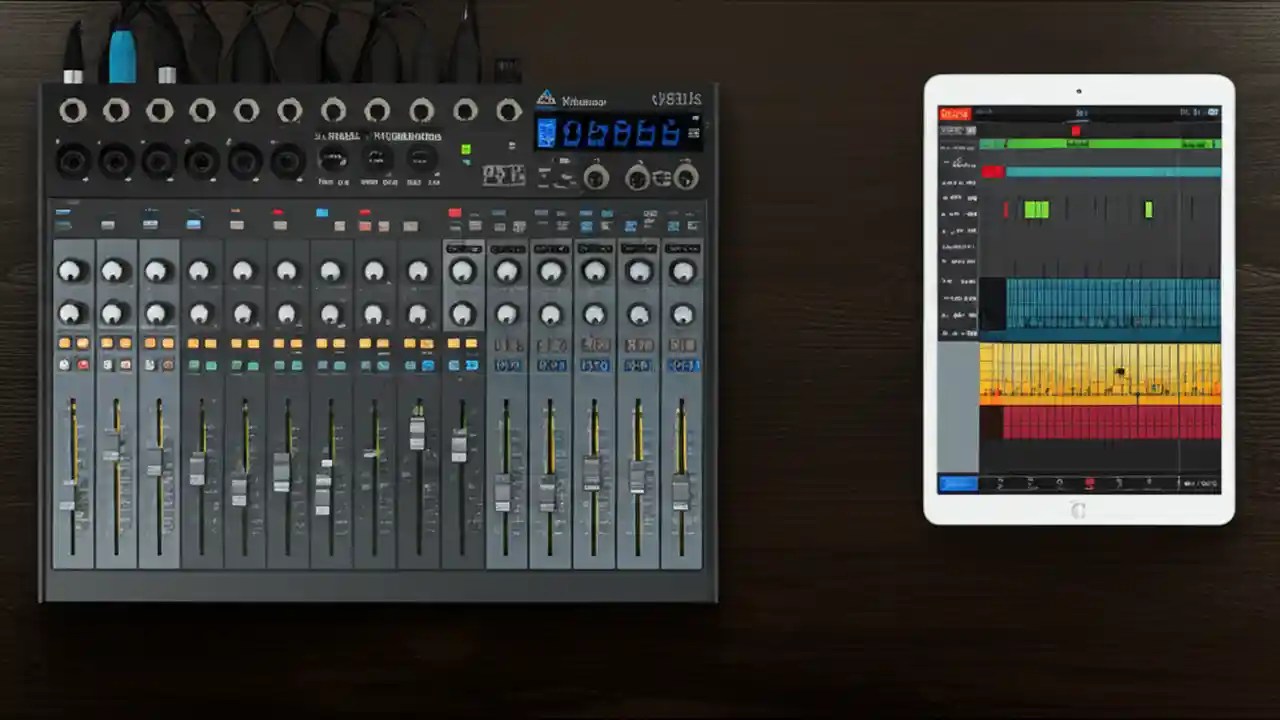
Task: Enable solo on mixer channel three
Action: [150, 364]
